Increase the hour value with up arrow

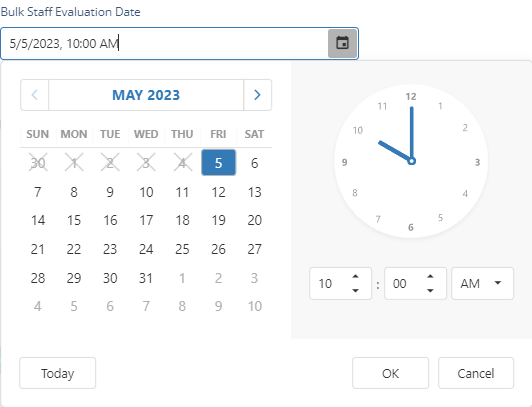click(355, 276)
